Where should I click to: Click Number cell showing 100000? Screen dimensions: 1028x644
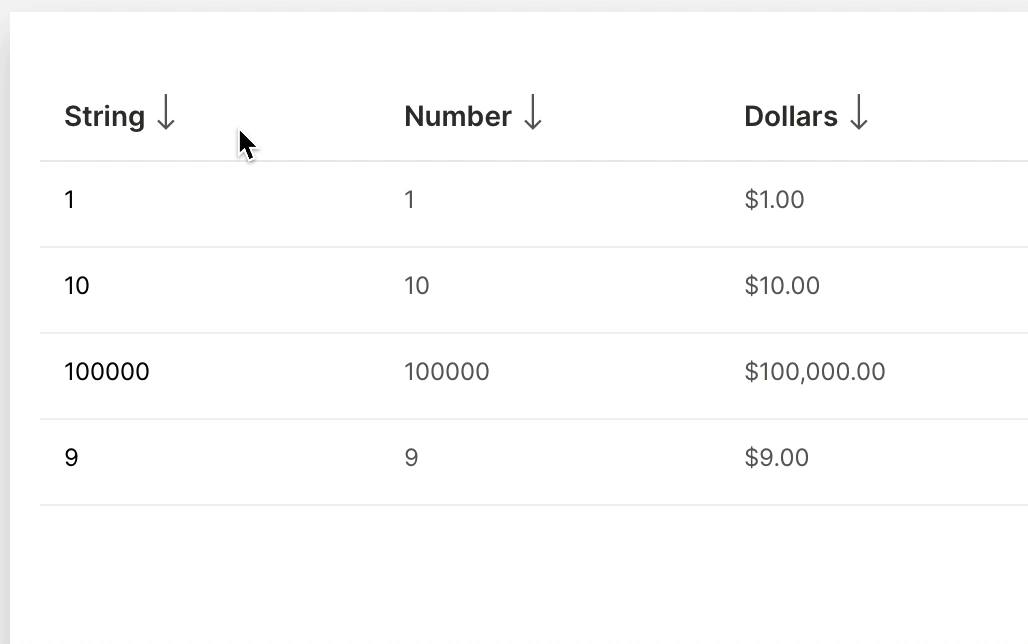447,372
